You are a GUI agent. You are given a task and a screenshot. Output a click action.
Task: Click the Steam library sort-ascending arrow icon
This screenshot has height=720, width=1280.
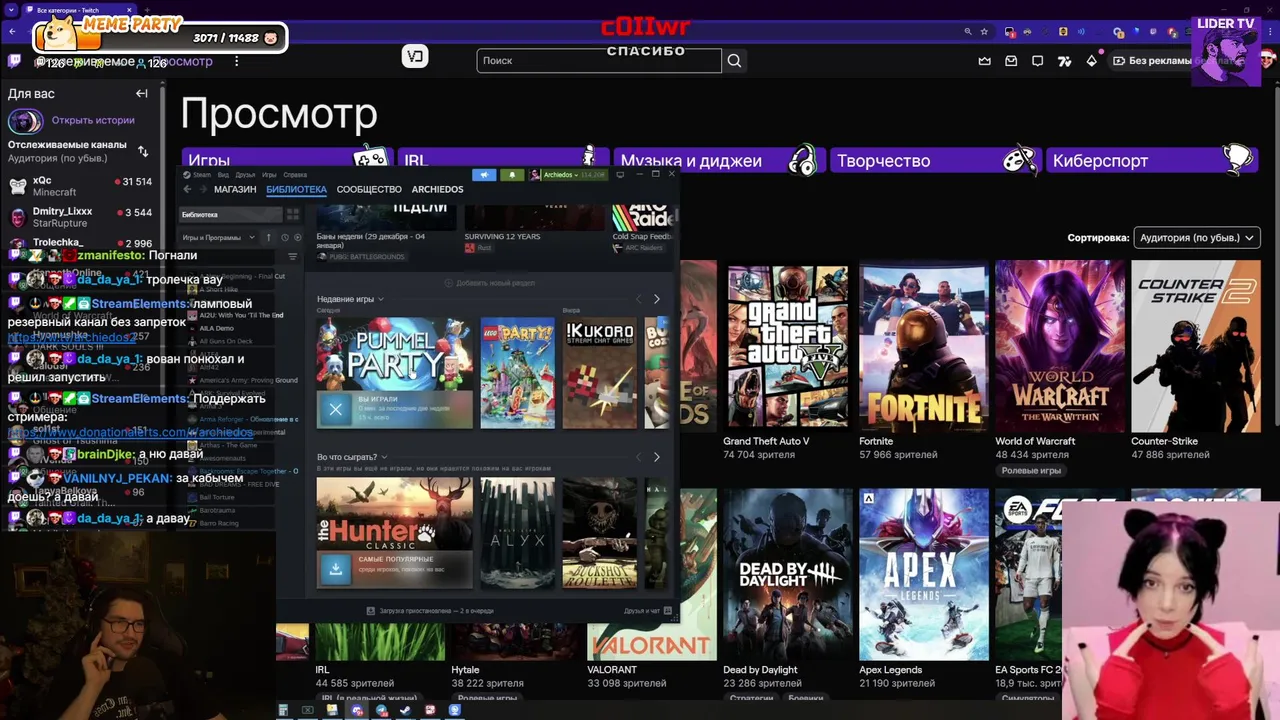coord(268,237)
